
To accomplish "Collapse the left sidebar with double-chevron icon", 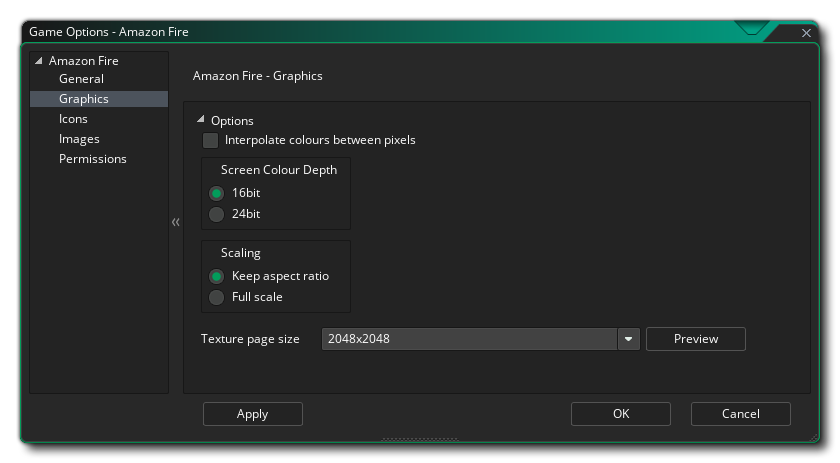I will click(176, 222).
